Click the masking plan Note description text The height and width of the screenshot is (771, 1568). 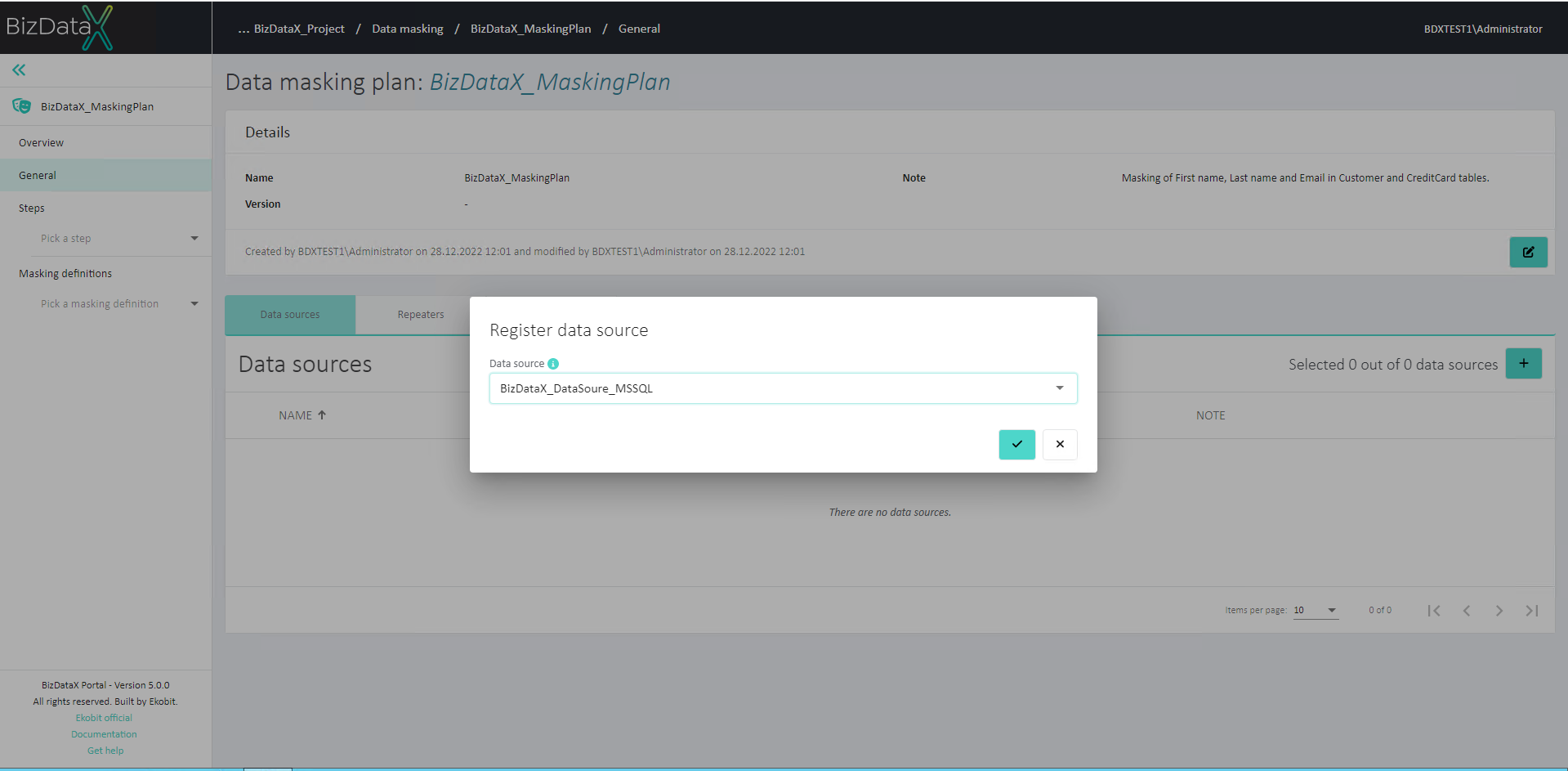pyautogui.click(x=1305, y=178)
